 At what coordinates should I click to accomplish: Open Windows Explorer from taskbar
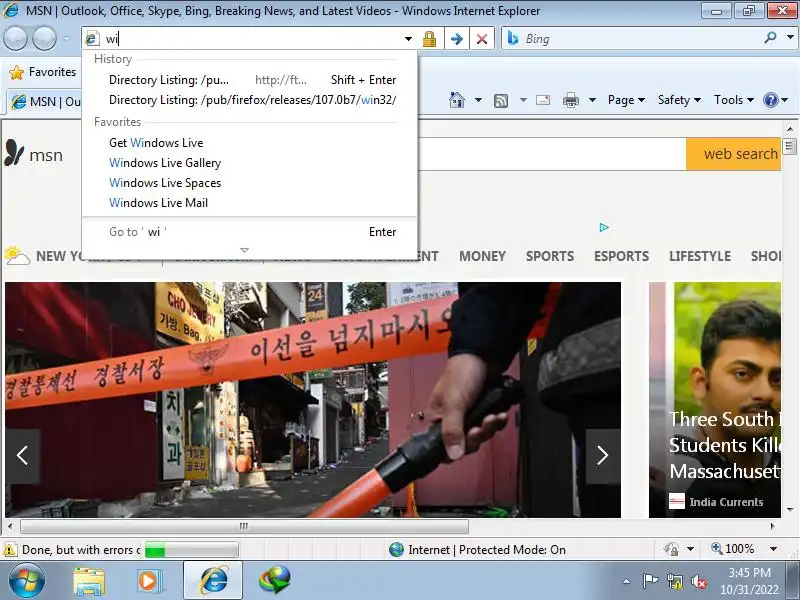[89, 581]
